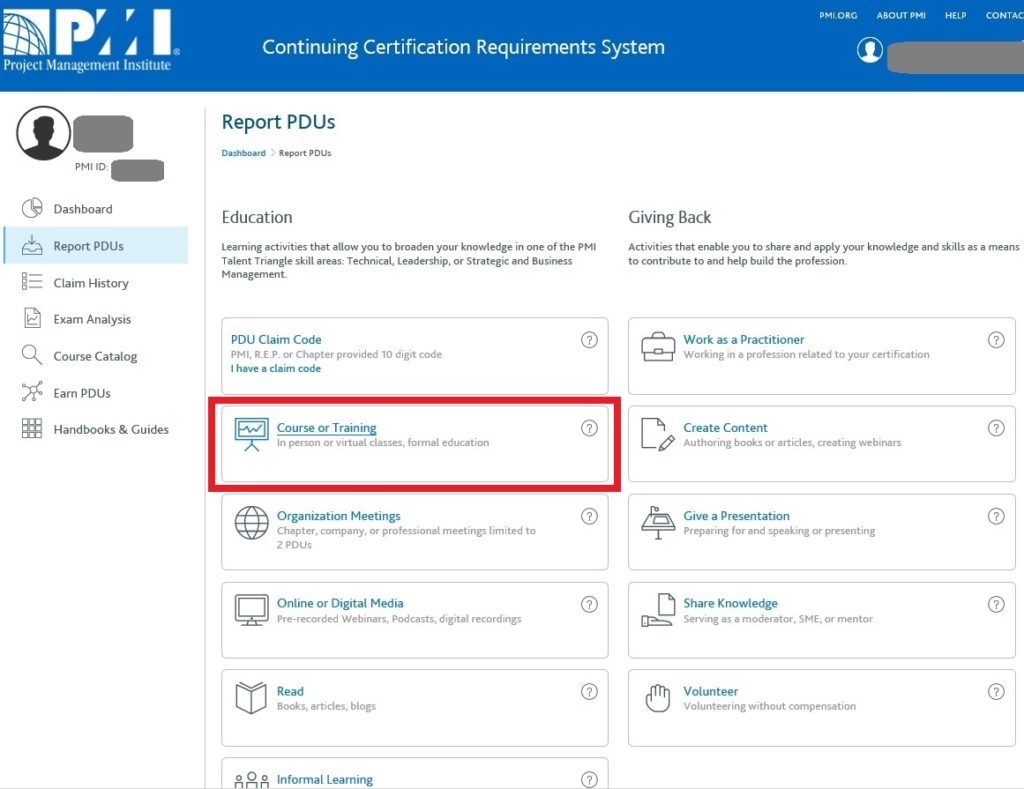Open help for Online or Digital Media
The image size is (1024, 789).
[589, 604]
